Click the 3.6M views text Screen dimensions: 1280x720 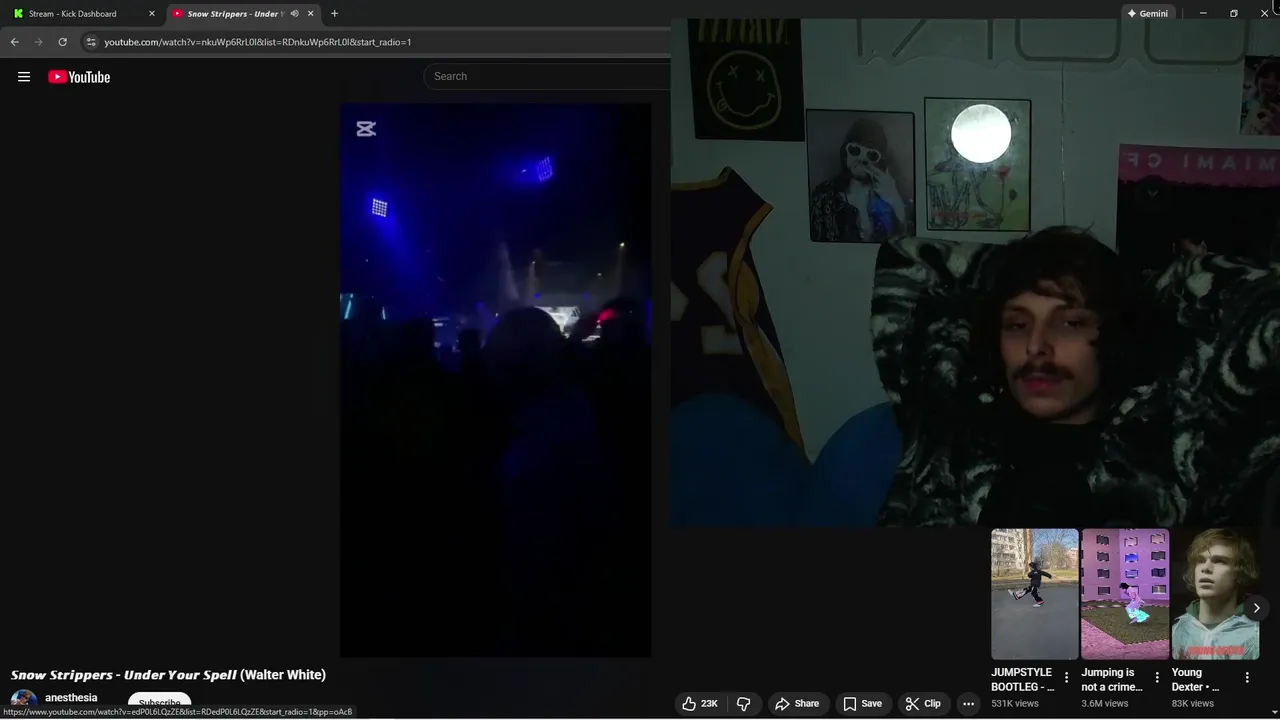1105,704
